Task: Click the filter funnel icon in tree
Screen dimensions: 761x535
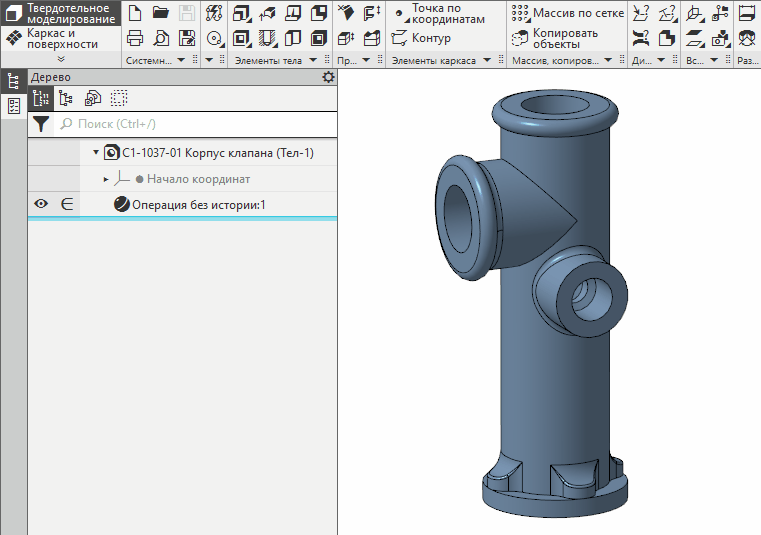Action: [x=40, y=124]
